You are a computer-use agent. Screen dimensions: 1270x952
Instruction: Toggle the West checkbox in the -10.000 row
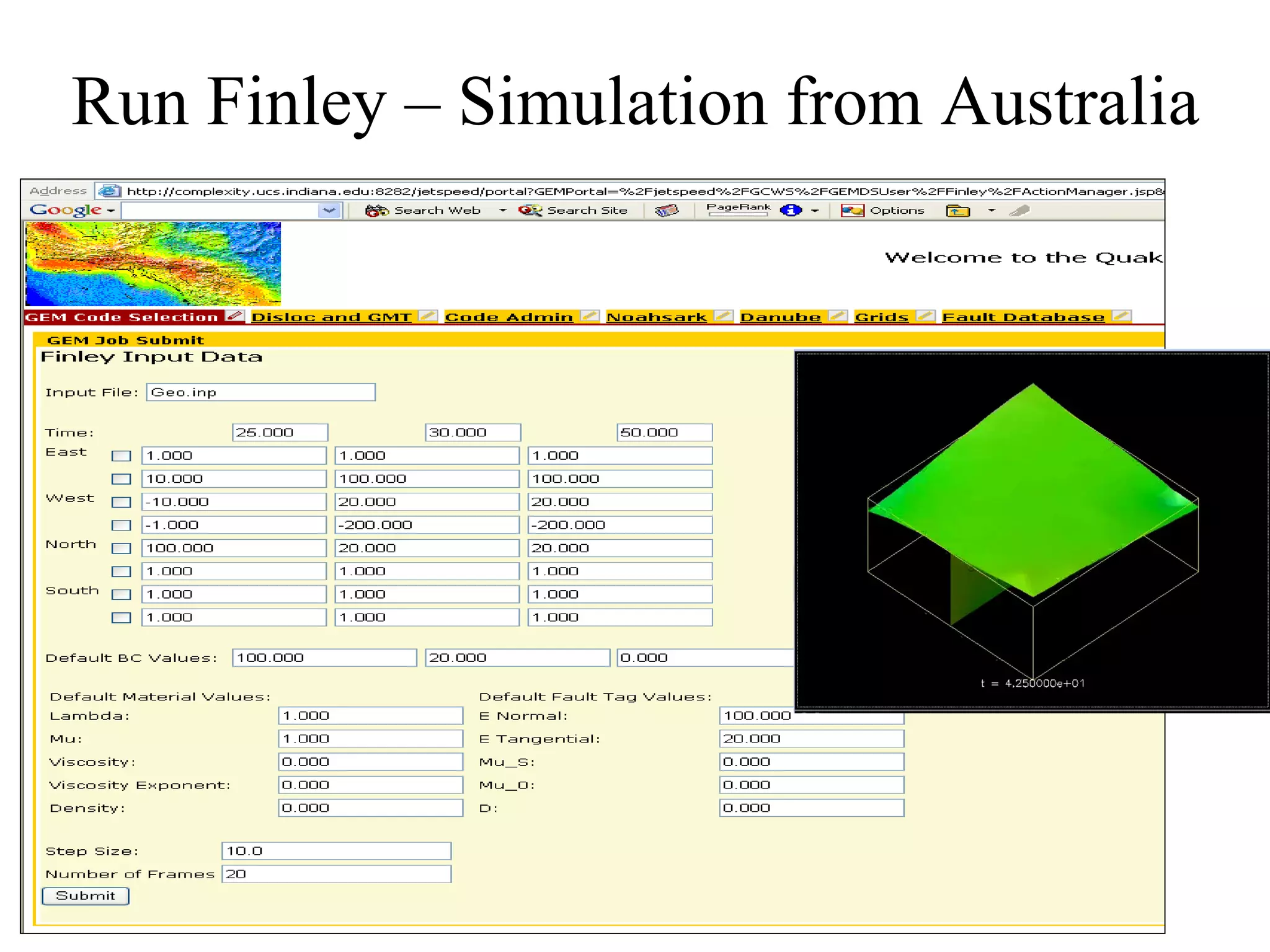[121, 502]
